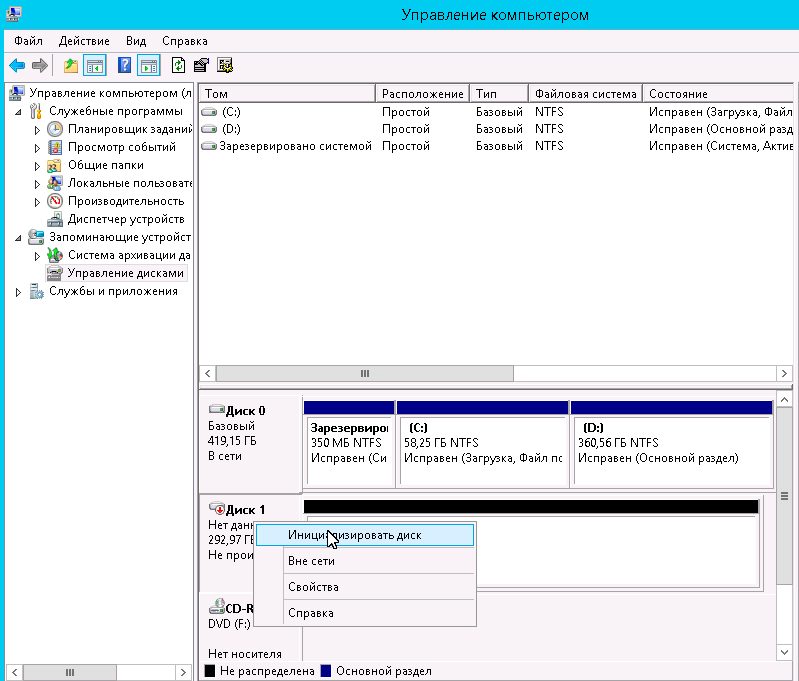The image size is (799, 681).
Task: Select Инициализировать диск from the context menu
Action: pos(354,535)
